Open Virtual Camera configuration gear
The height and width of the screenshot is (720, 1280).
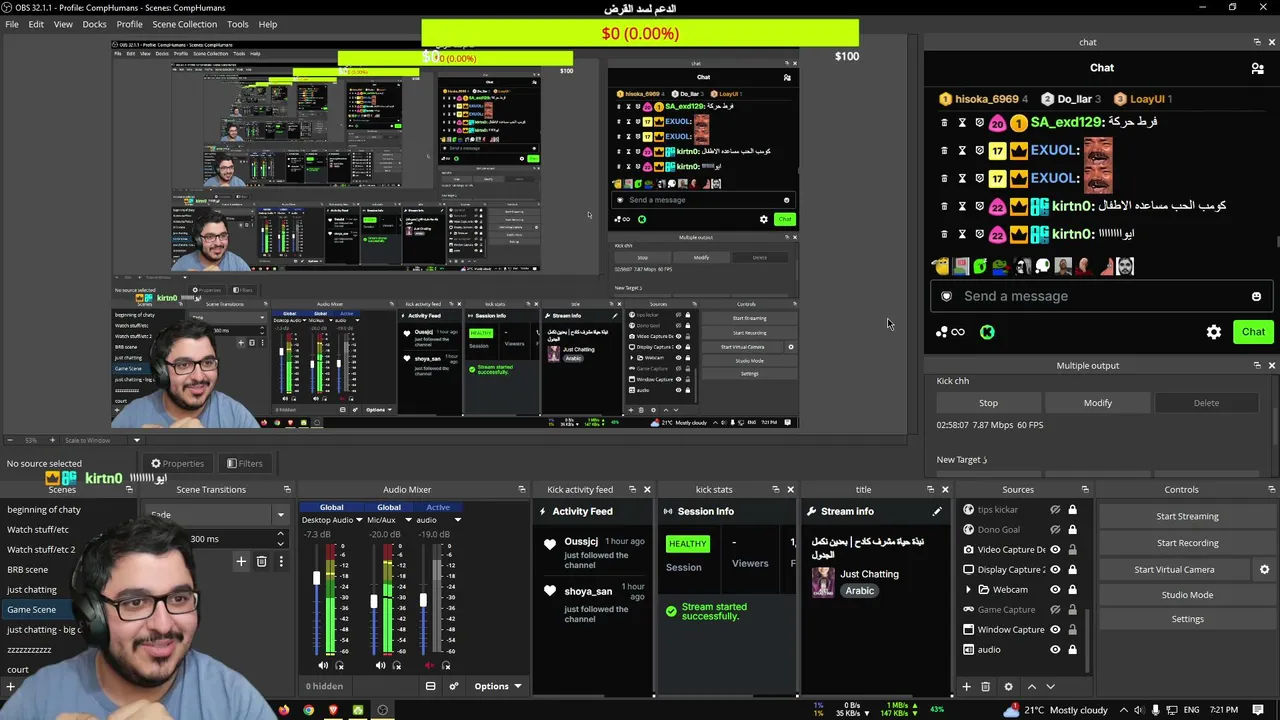click(x=1264, y=569)
